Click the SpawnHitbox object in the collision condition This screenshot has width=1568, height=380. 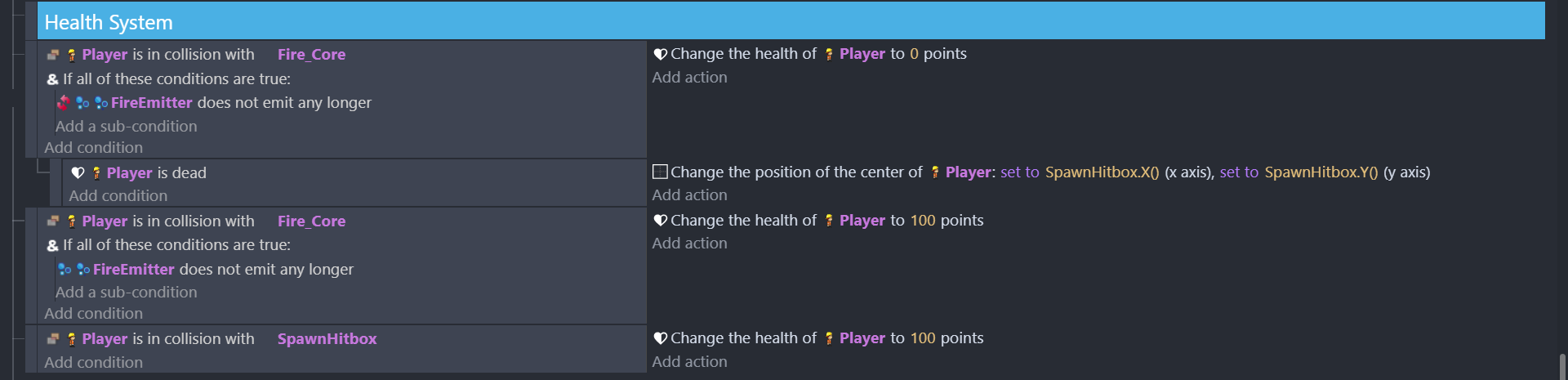click(x=327, y=339)
